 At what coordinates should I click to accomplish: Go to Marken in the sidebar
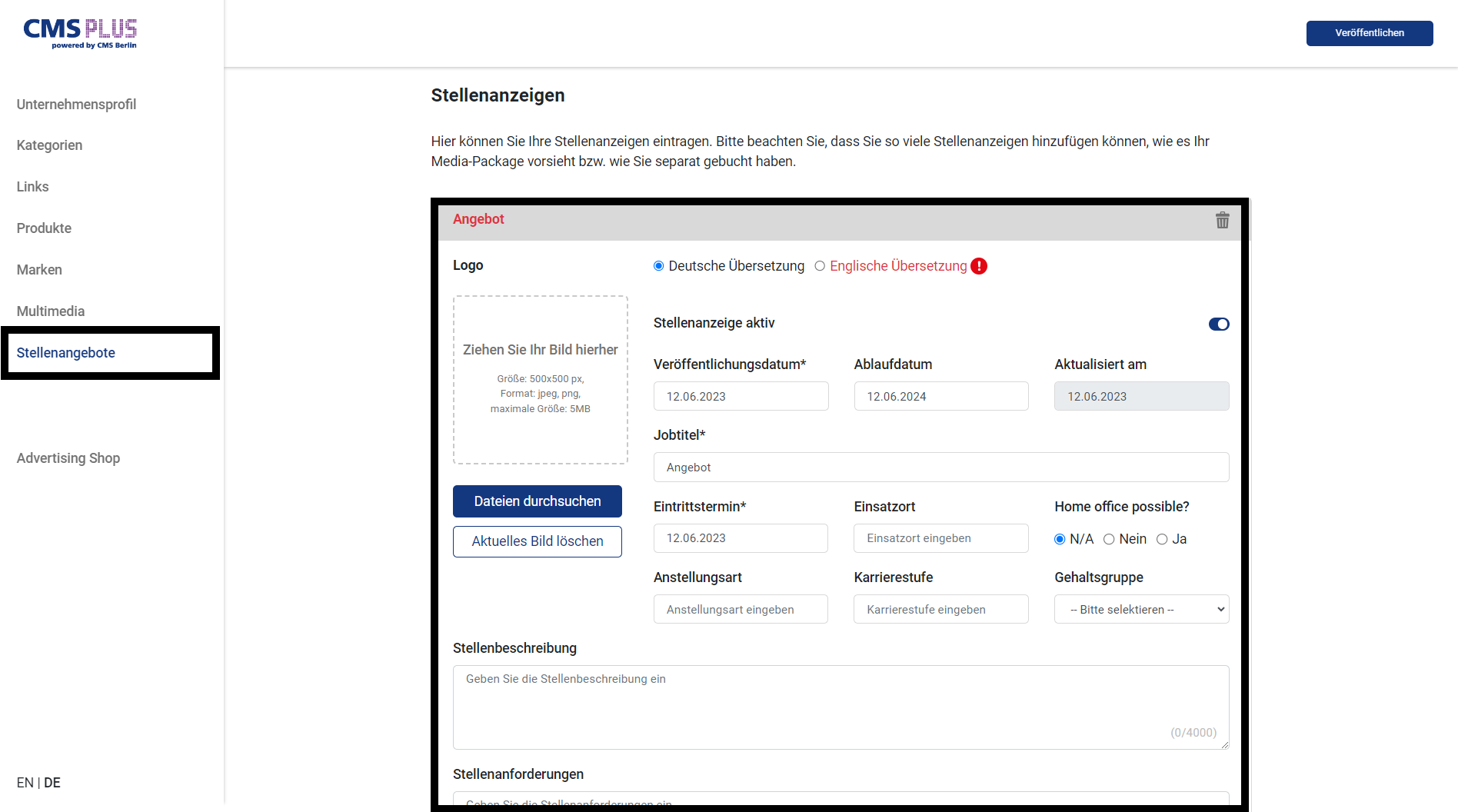pos(39,270)
